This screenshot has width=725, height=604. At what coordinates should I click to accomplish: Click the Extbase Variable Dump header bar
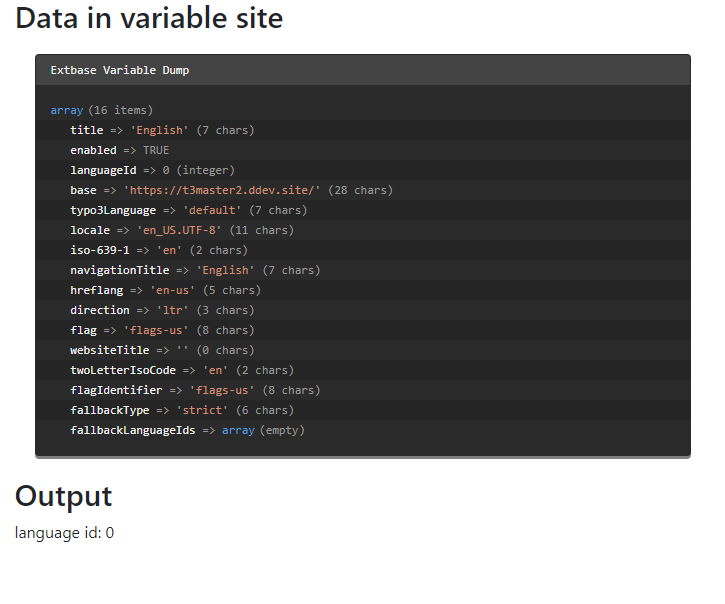tap(363, 70)
